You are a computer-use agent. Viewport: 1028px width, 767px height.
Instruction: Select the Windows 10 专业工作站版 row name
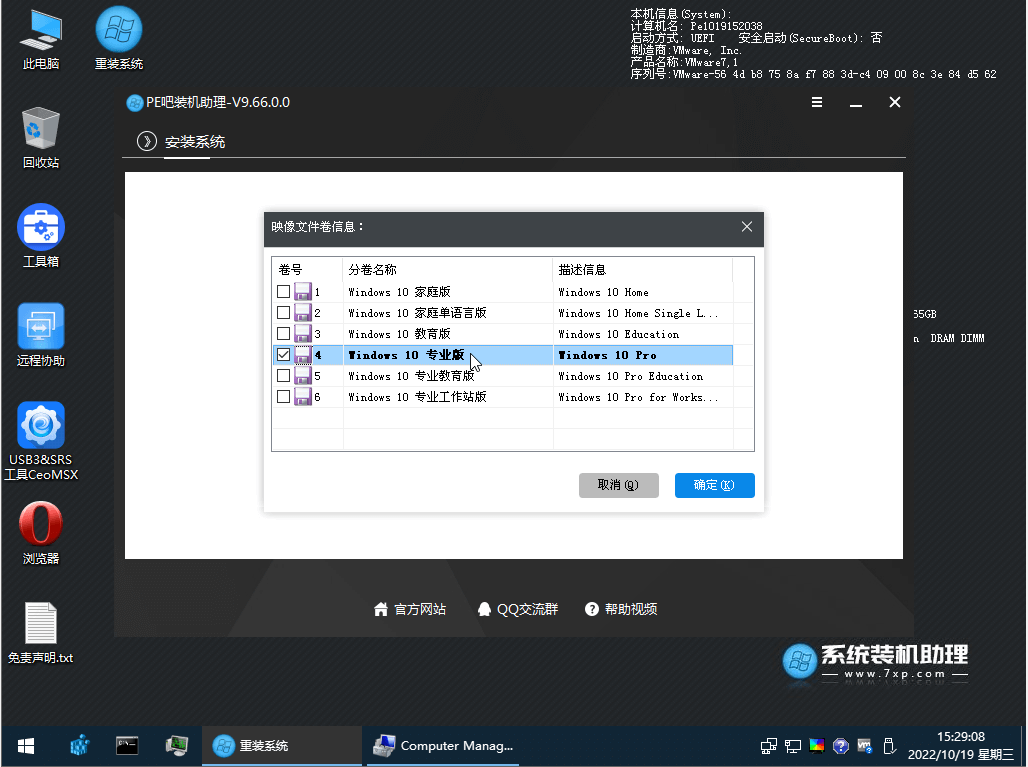418,397
